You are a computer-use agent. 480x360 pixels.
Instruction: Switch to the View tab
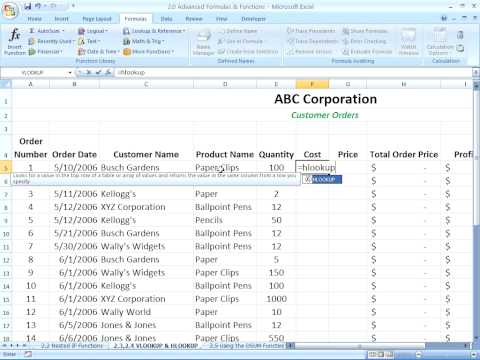point(222,19)
